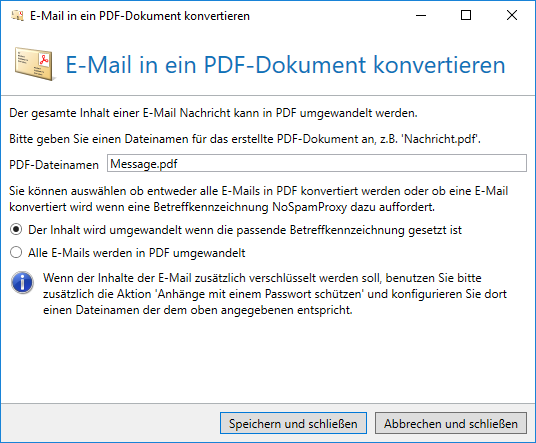The image size is (536, 443).
Task: Click the 'Bitte geben Sie einen Dateinamen' instruction
Action: [245, 139]
